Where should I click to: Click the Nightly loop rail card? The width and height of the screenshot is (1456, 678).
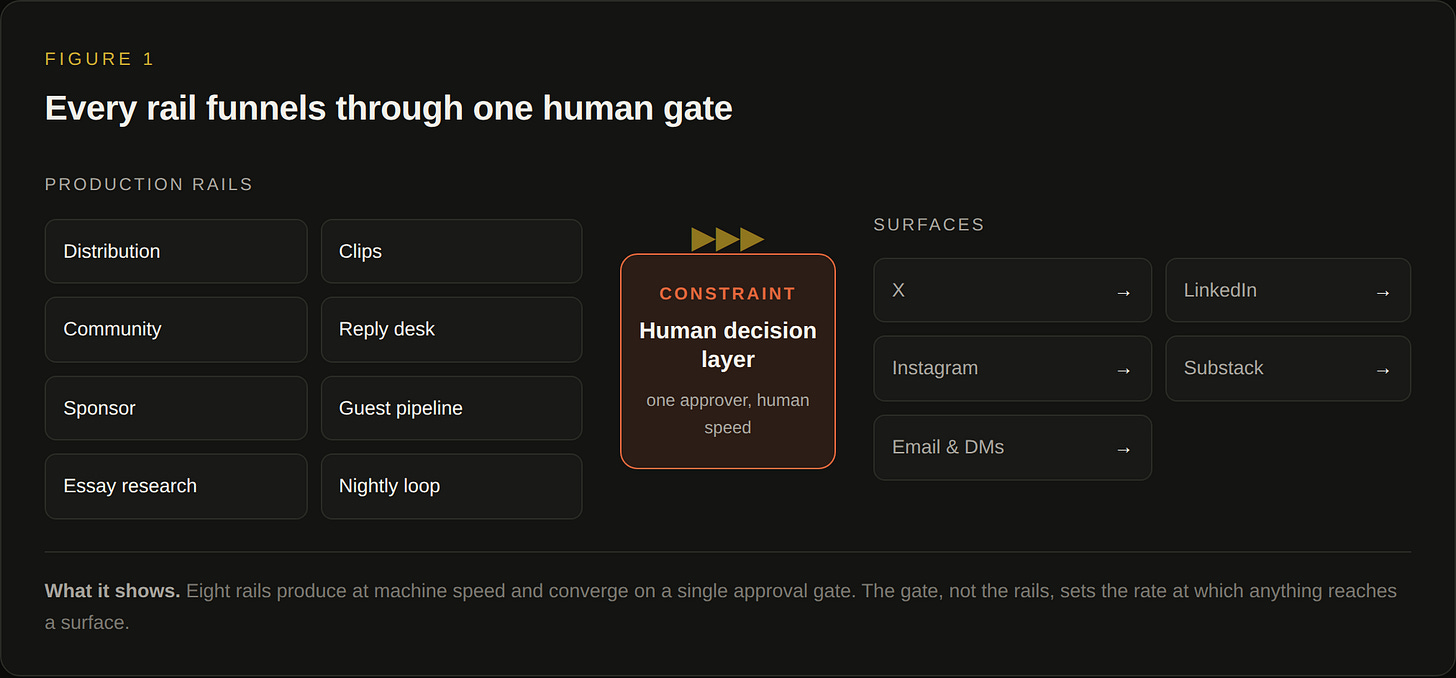pos(451,486)
